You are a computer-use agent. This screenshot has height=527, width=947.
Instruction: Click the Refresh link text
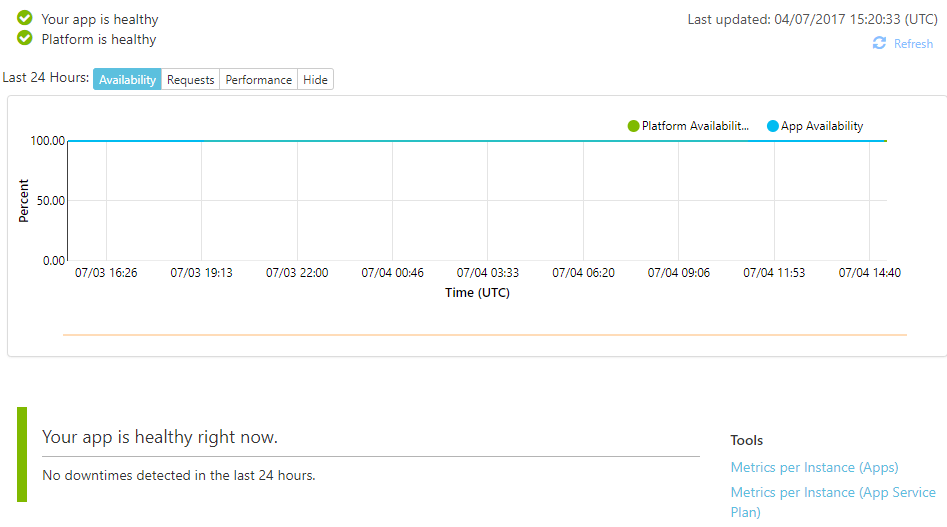(x=913, y=44)
